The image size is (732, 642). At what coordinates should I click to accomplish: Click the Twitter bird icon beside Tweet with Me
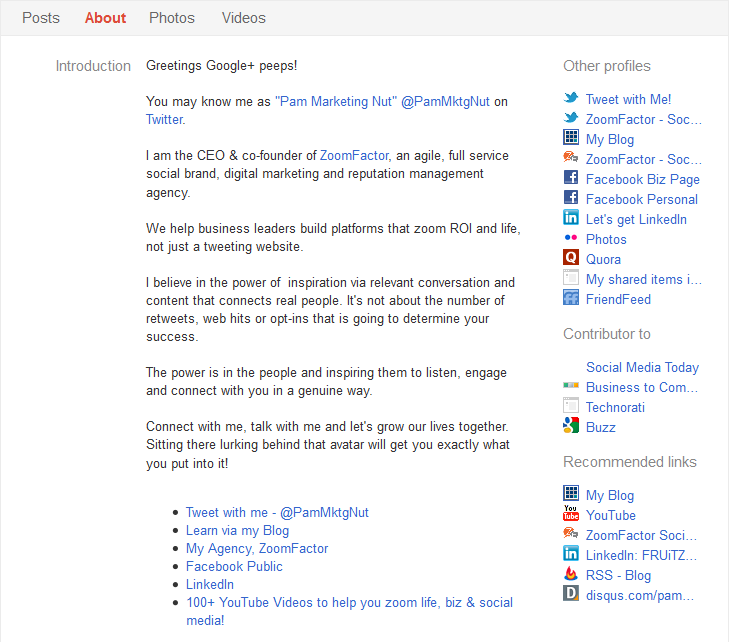(x=571, y=99)
